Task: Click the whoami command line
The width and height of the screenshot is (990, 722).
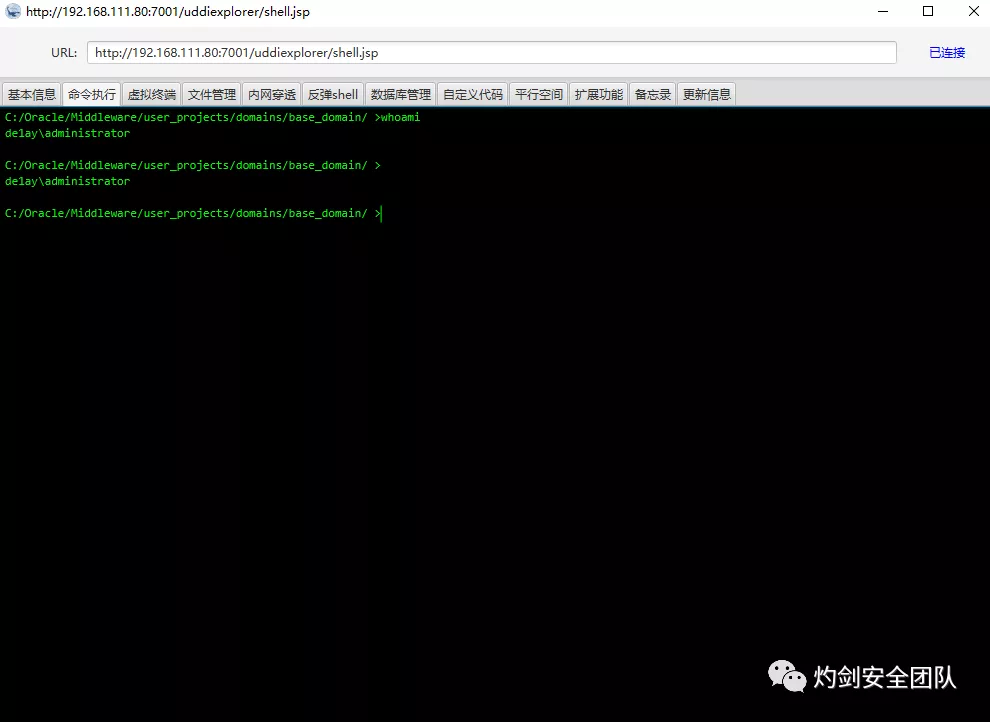Action: pos(212,117)
